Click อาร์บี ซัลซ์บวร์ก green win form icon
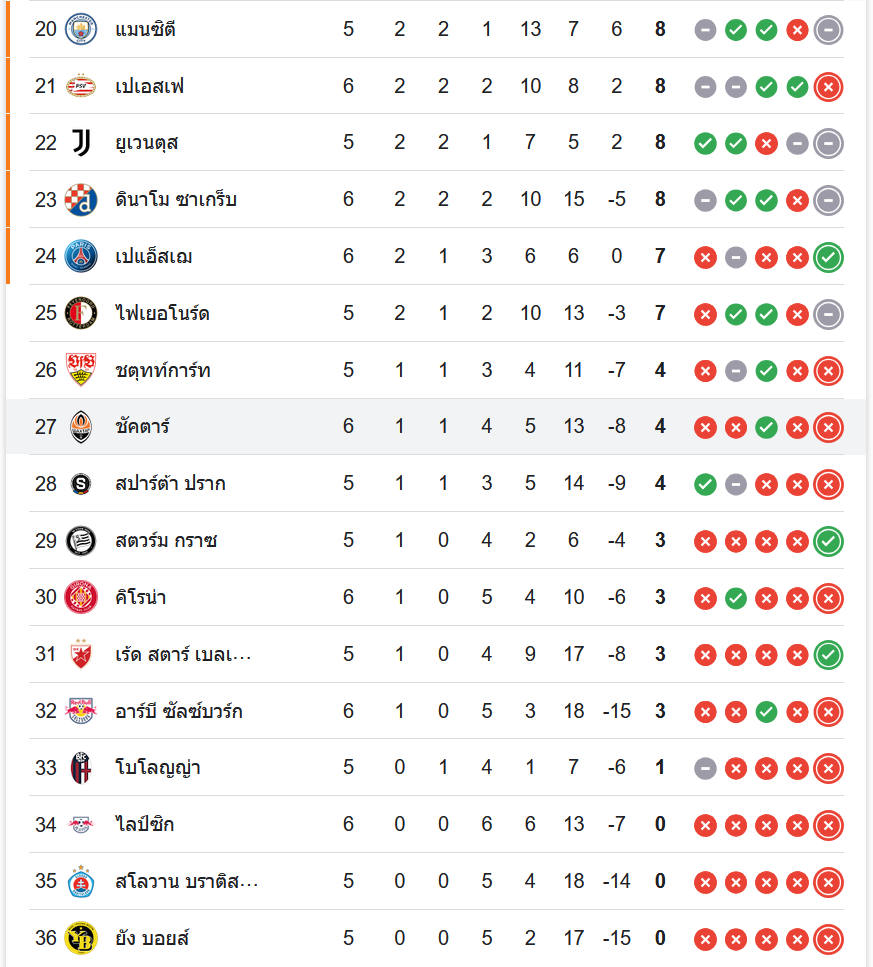This screenshot has height=967, width=873. pyautogui.click(x=766, y=711)
